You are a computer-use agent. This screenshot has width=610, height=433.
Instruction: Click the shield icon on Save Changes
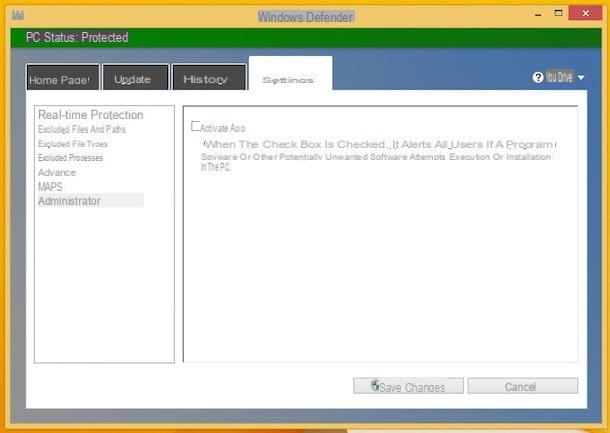(375, 385)
